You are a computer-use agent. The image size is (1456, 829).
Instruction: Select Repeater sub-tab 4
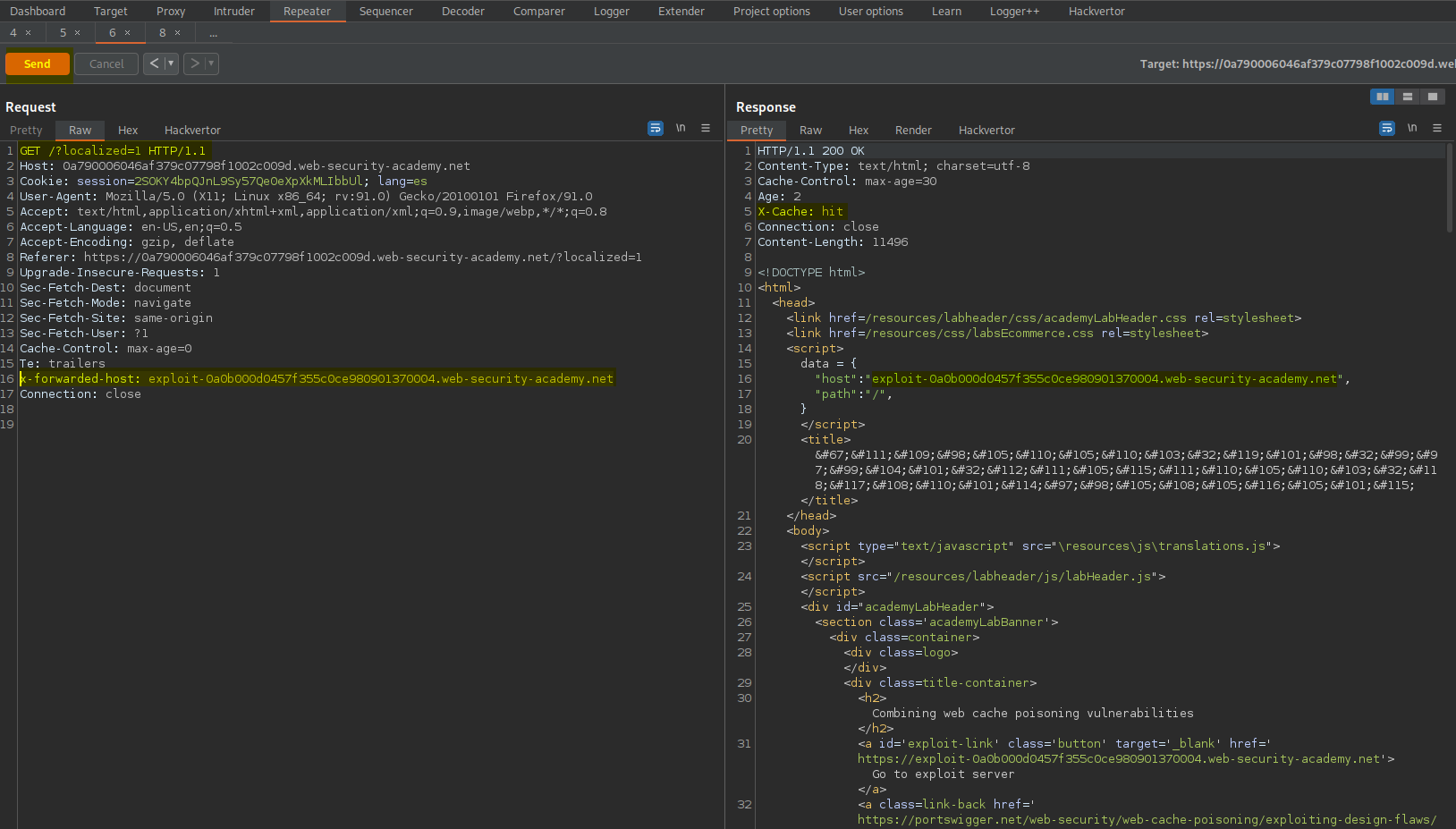[x=13, y=33]
